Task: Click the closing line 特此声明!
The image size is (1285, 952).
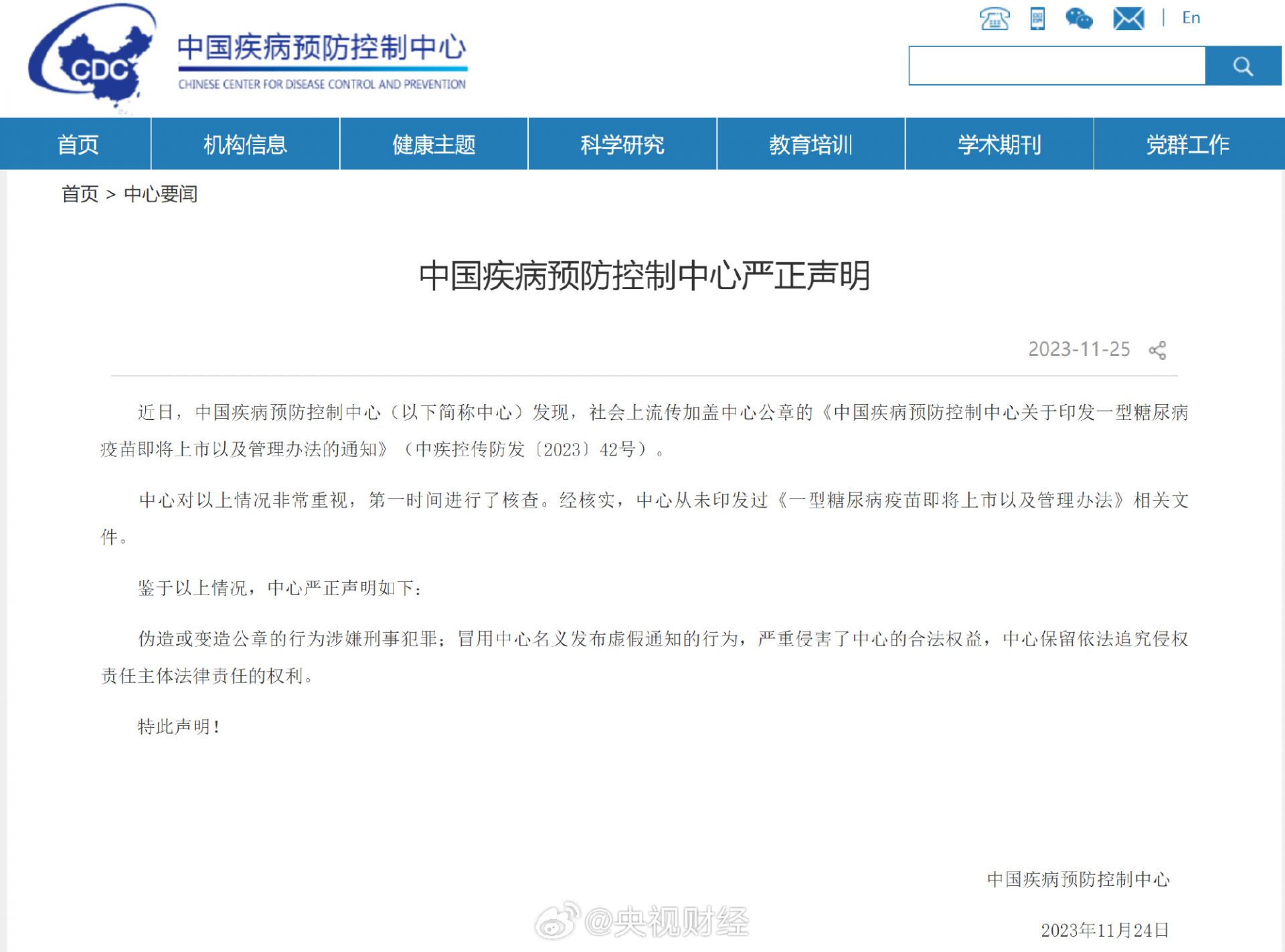Action: coord(179,727)
